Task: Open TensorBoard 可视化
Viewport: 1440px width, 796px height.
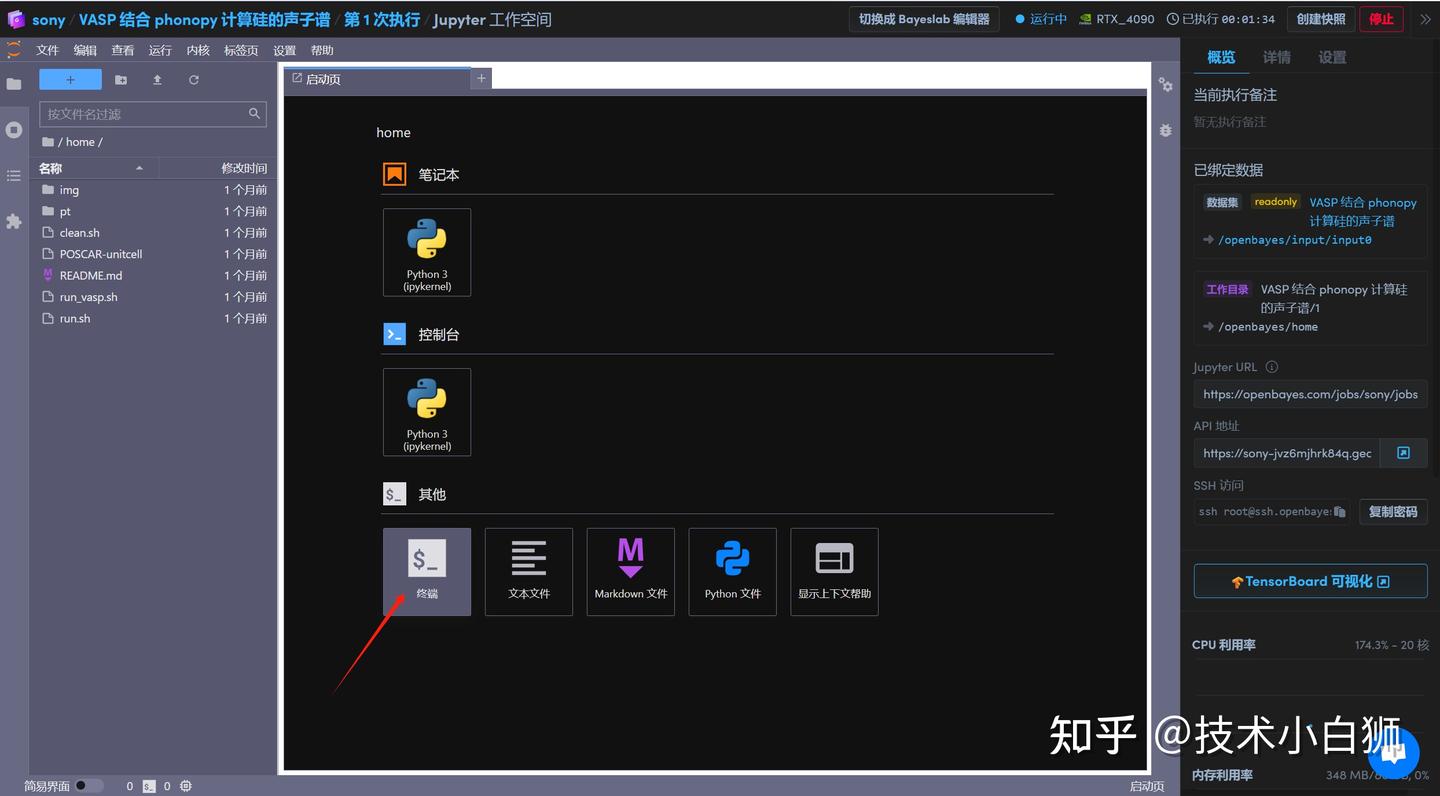Action: (x=1310, y=580)
